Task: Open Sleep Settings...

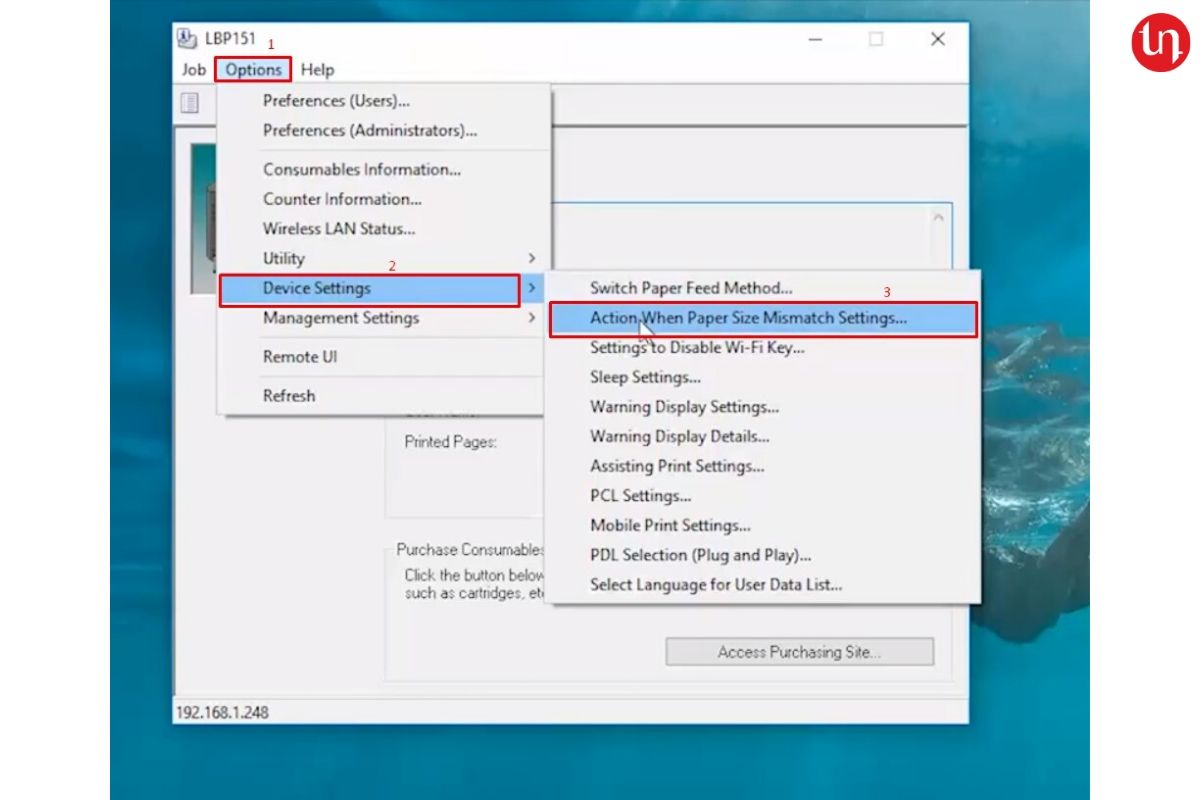Action: point(763,377)
